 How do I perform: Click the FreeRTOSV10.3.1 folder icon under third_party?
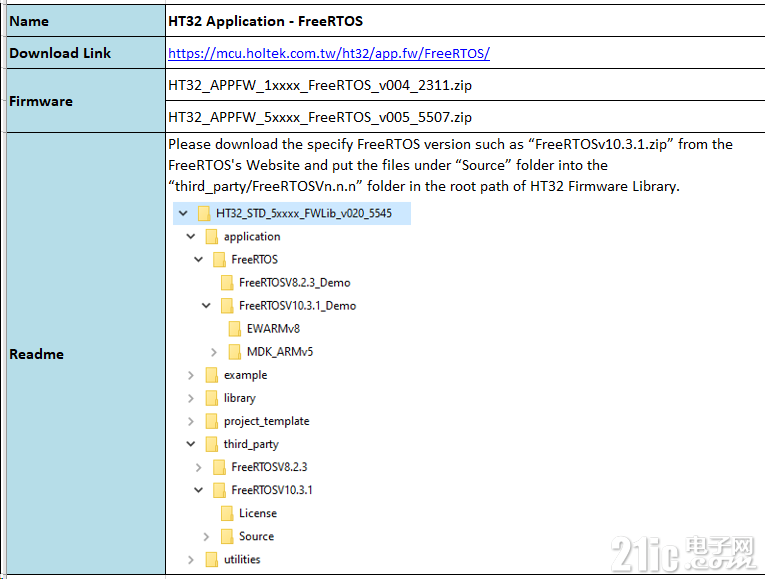220,490
